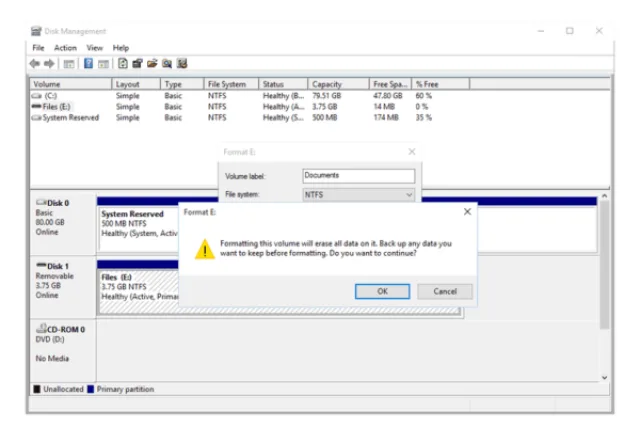The width and height of the screenshot is (640, 427).
Task: Click the last icon in the toolbar
Action: coord(182,63)
